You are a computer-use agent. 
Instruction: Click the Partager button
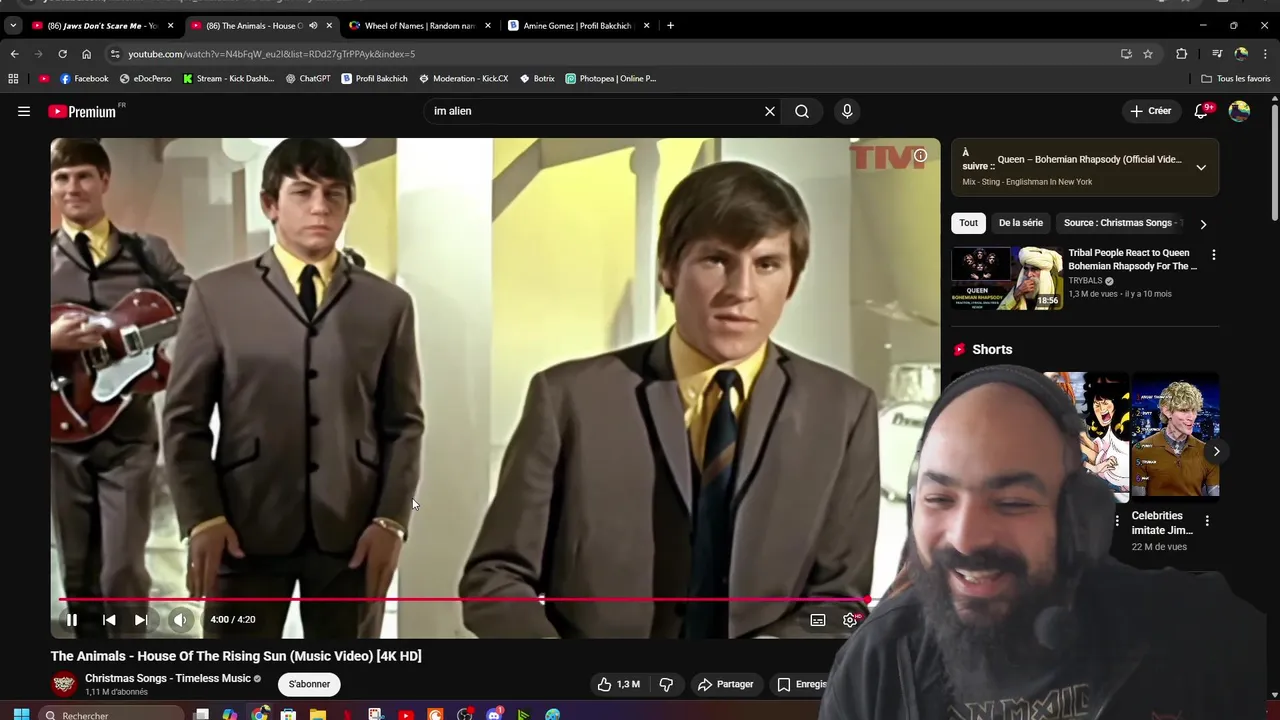pyautogui.click(x=725, y=684)
